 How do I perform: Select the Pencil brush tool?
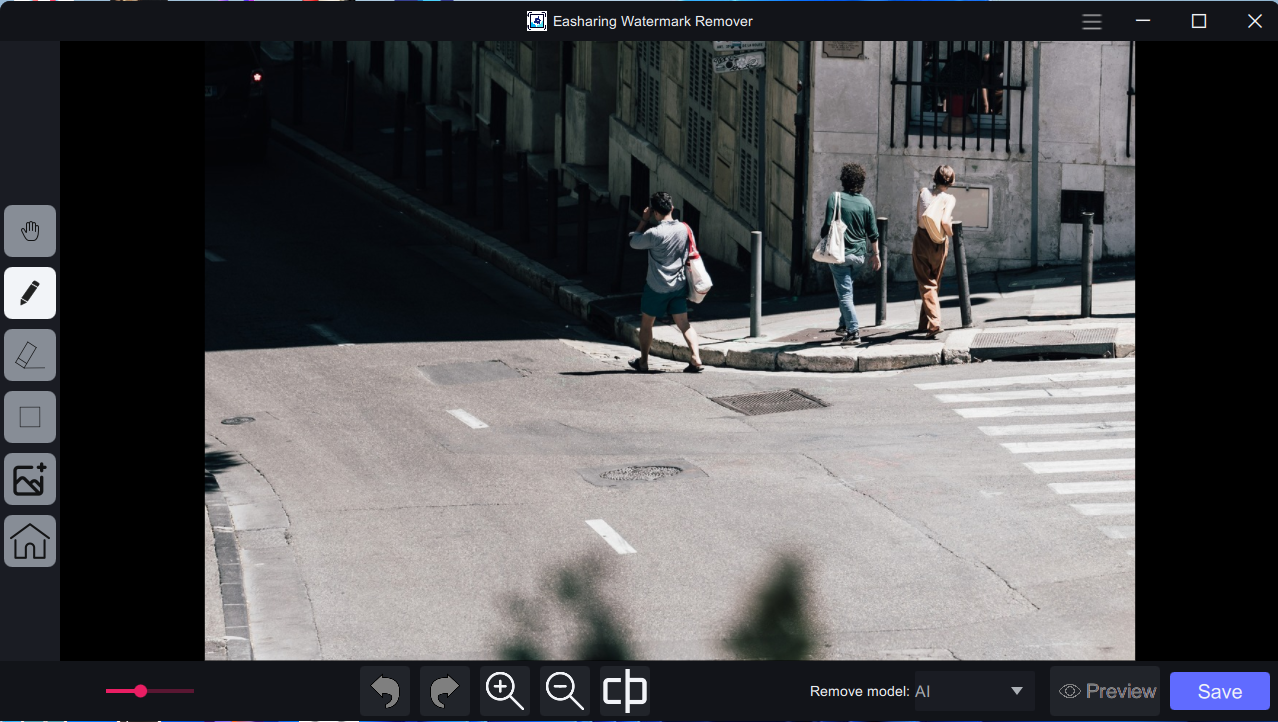[30, 293]
